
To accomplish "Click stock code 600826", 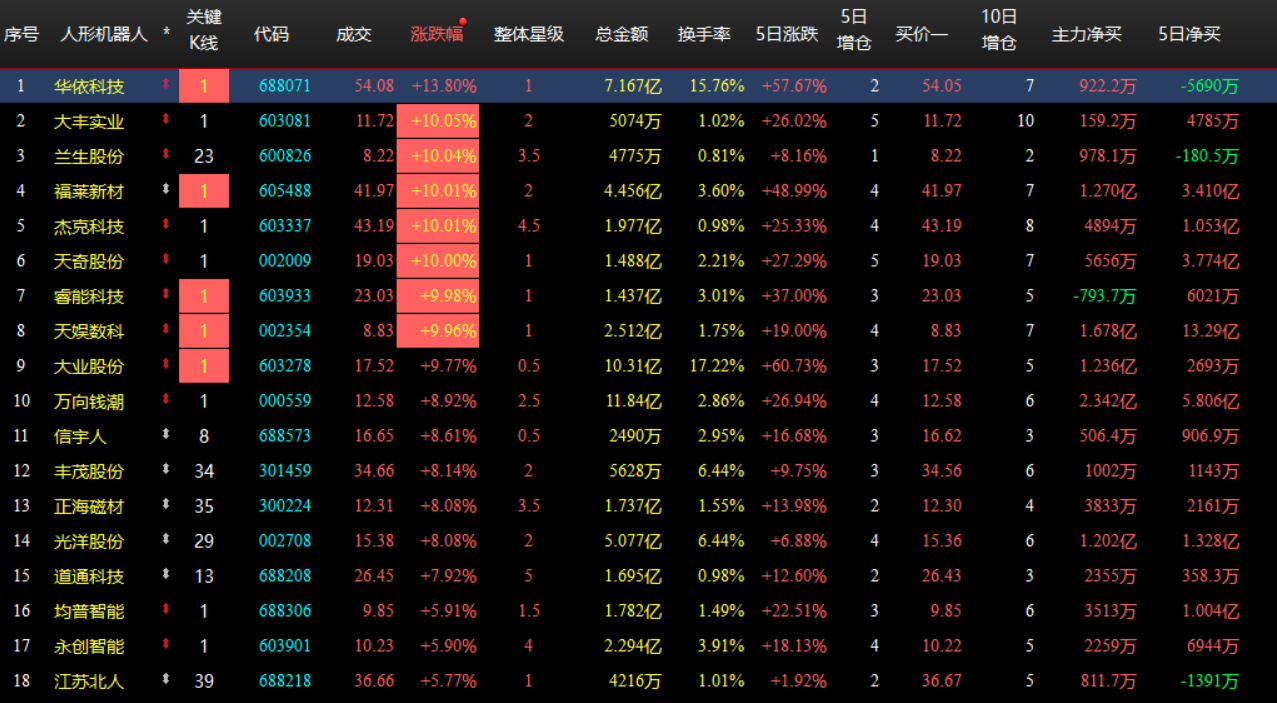I will [x=285, y=156].
